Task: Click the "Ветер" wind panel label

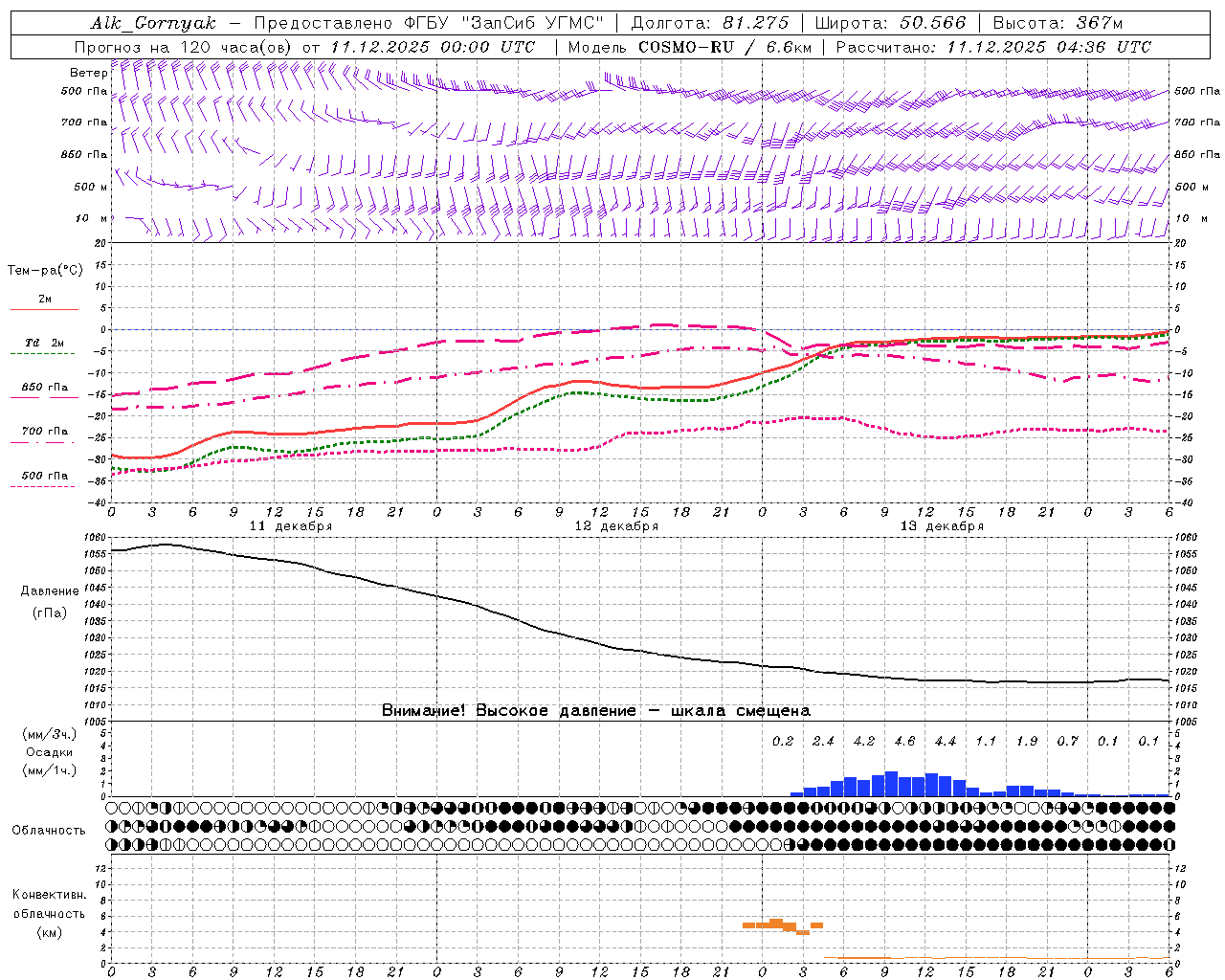Action: pos(88,73)
